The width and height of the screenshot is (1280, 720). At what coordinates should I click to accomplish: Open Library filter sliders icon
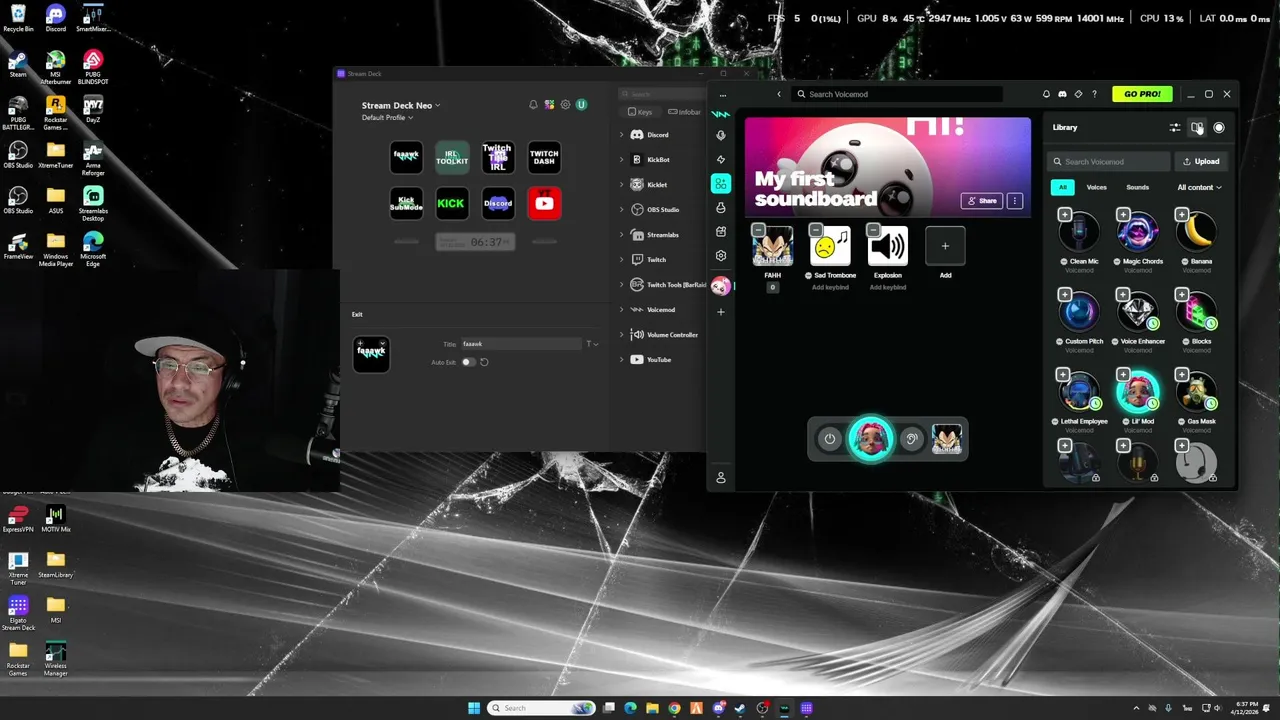(1175, 128)
